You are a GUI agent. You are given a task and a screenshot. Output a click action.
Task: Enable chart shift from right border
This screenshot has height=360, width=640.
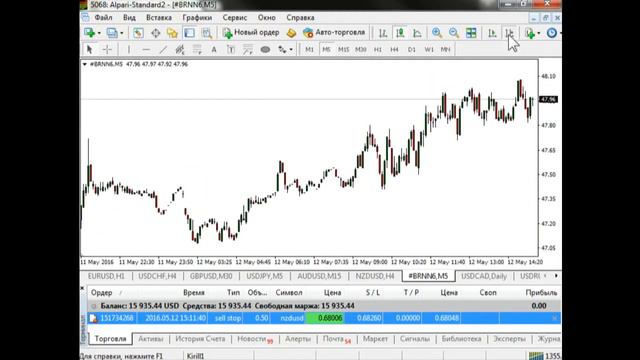509,33
